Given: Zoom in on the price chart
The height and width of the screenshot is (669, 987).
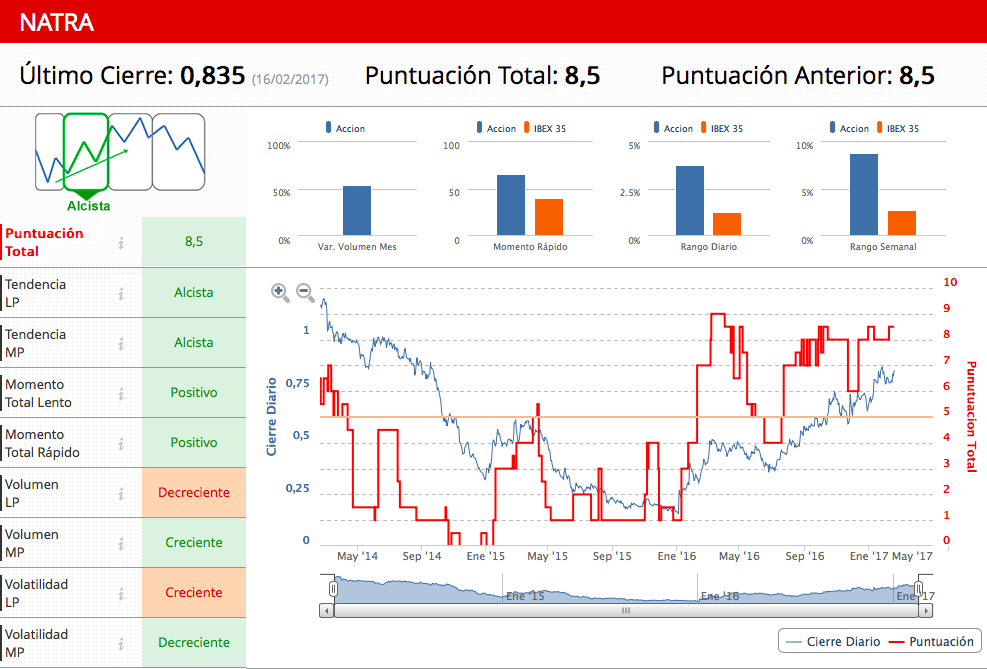Looking at the screenshot, I should pos(279,293).
